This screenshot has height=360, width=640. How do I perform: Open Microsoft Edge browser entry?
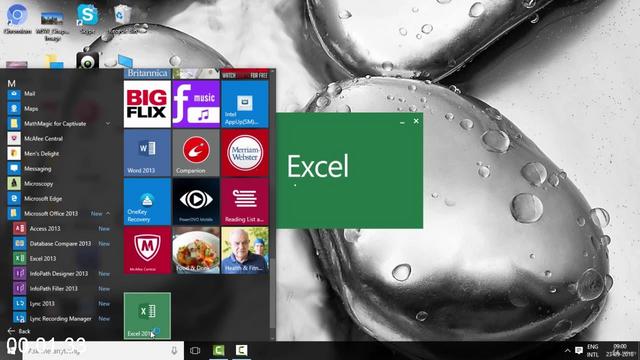[59, 198]
